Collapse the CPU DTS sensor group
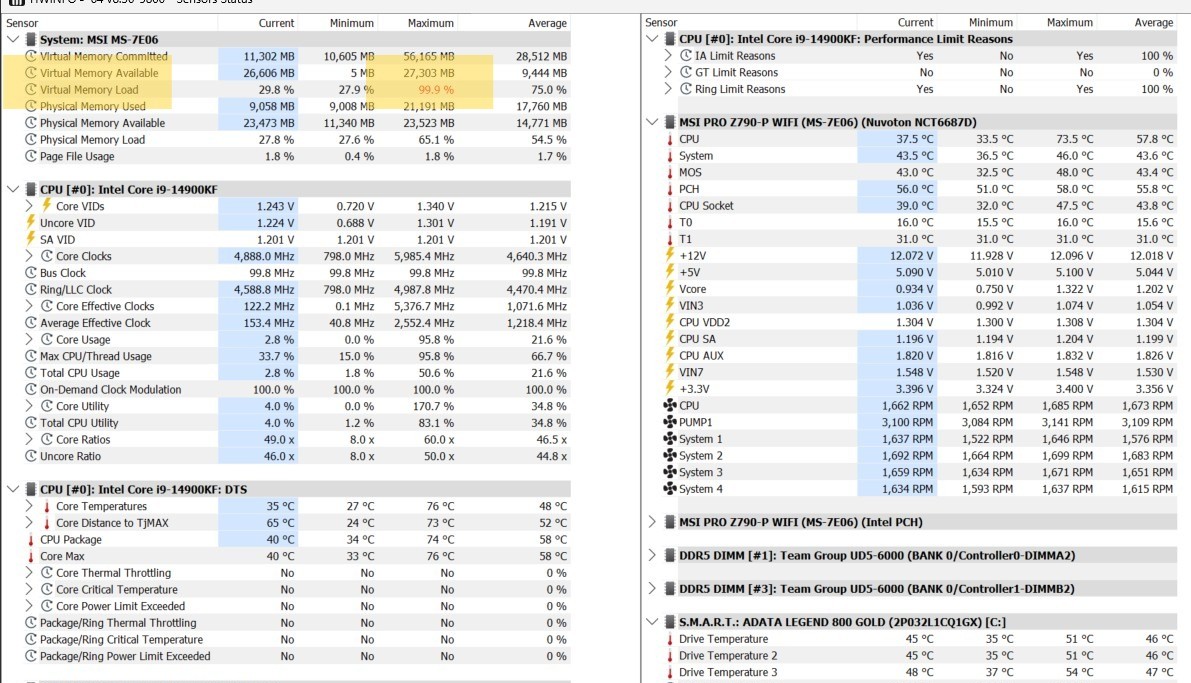 coord(13,489)
